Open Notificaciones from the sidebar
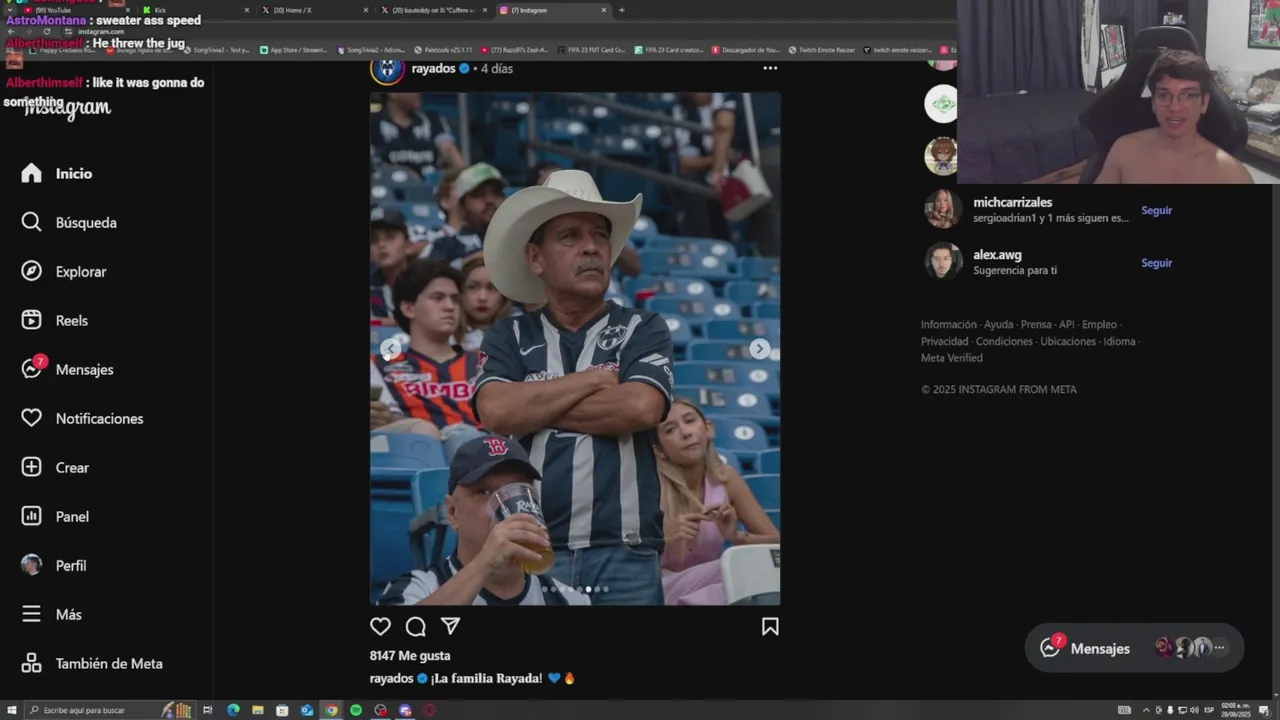Viewport: 1280px width, 720px height. pyautogui.click(x=82, y=418)
